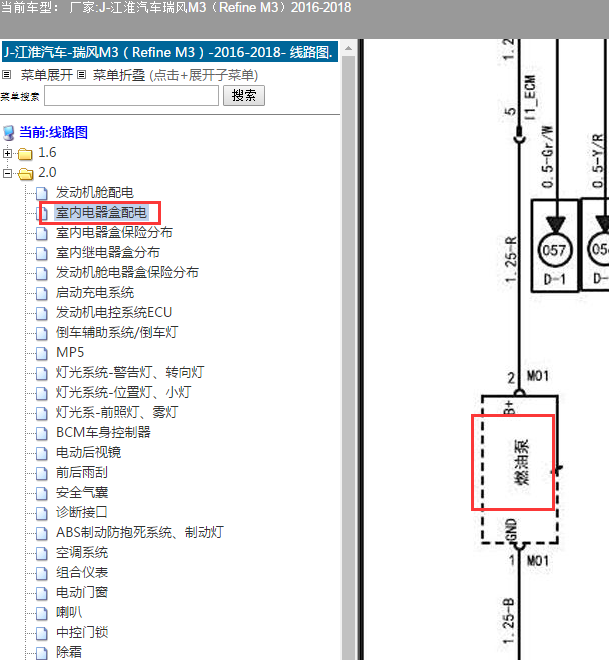
Task: Click page icon beside 喇叭
Action: click(x=42, y=613)
